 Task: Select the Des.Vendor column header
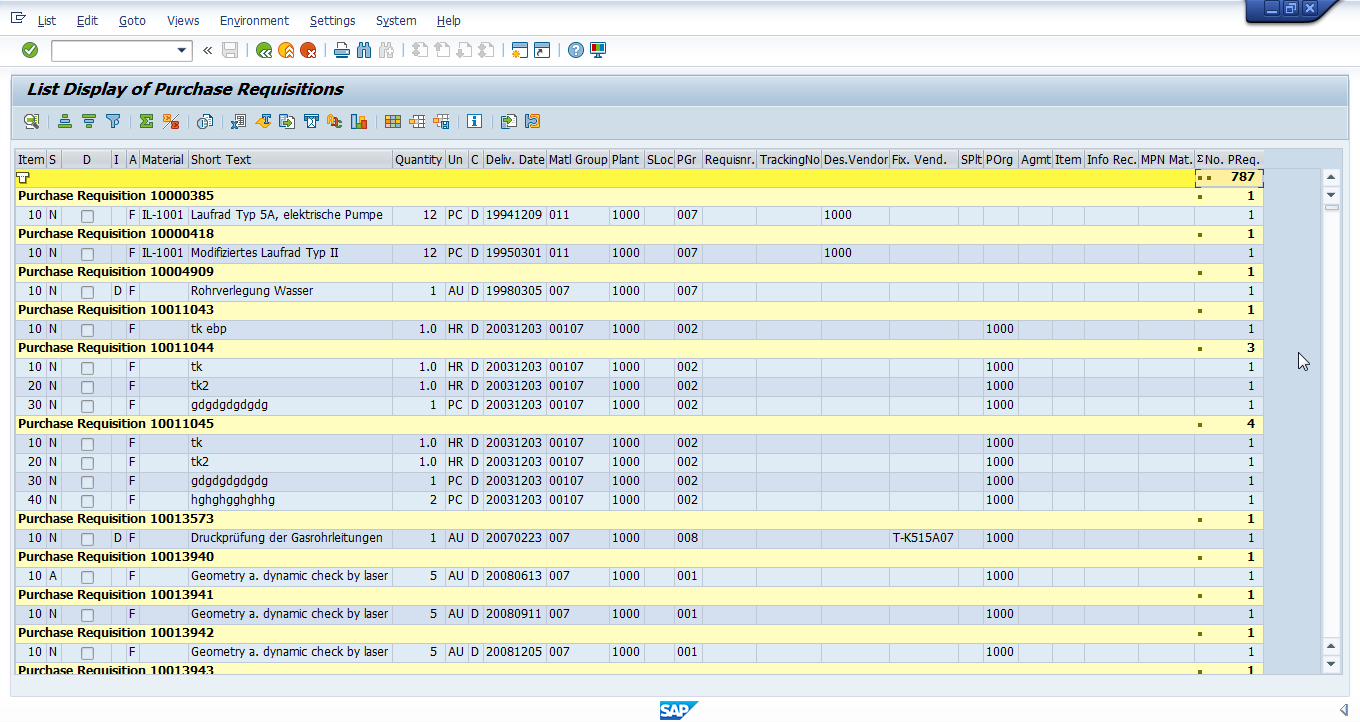click(x=855, y=159)
